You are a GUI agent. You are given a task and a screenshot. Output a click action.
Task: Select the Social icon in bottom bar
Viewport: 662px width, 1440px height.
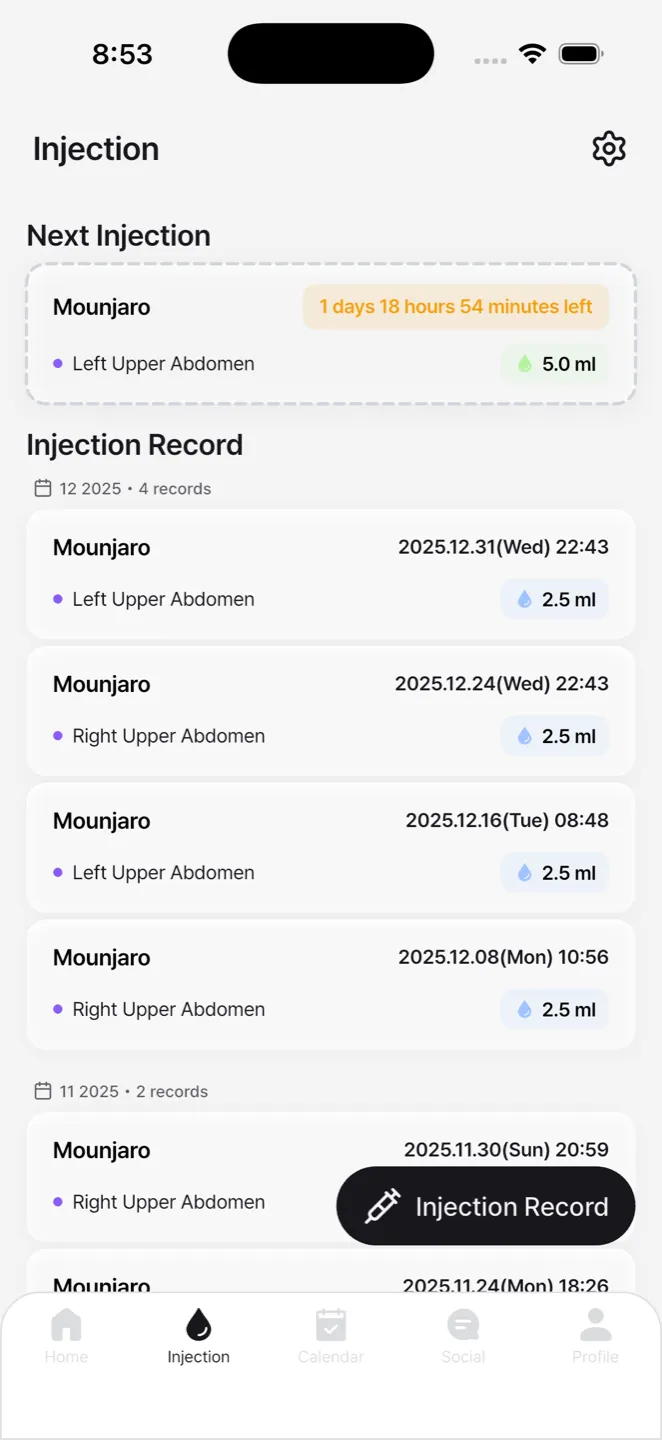click(x=463, y=1325)
